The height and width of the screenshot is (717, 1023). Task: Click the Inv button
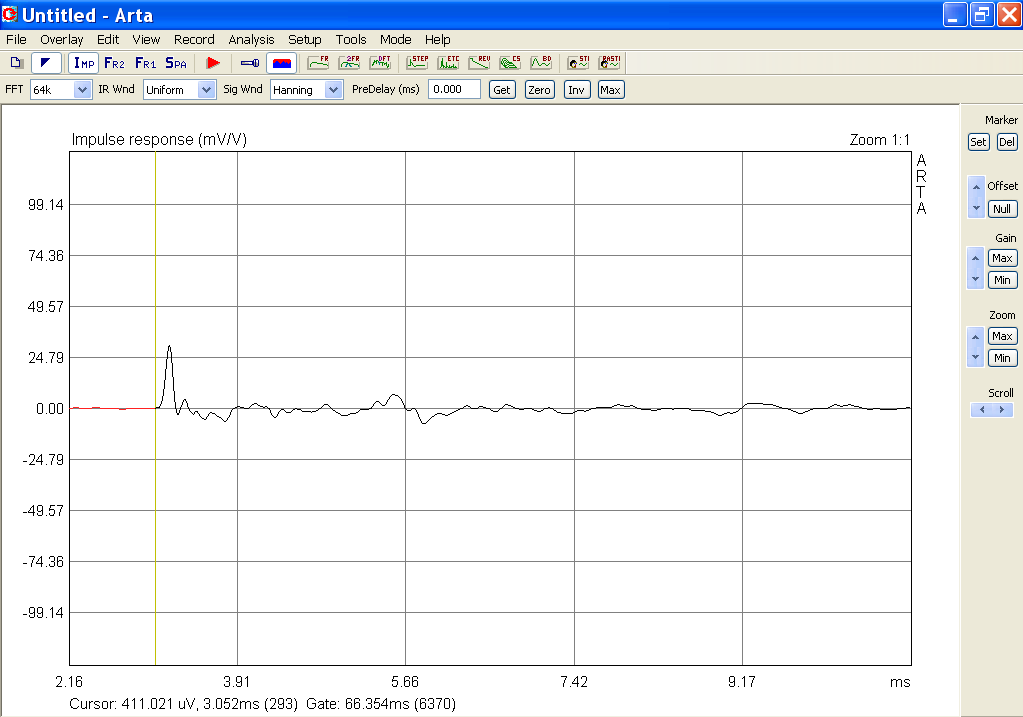pos(576,89)
